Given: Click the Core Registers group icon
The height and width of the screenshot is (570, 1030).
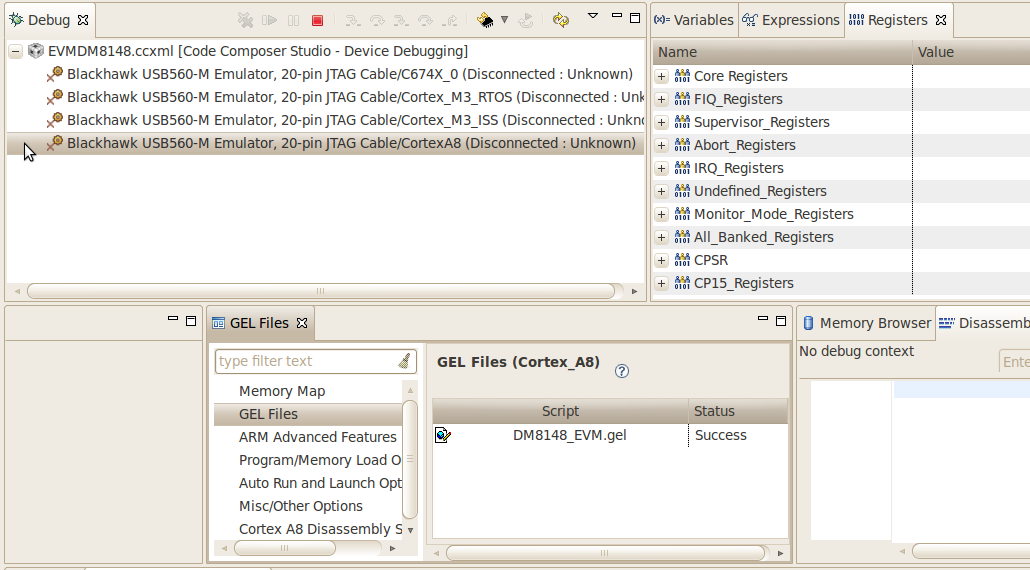Looking at the screenshot, I should 683,76.
